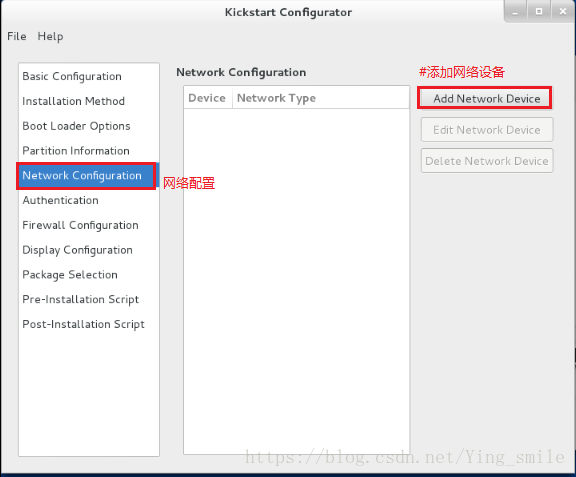Image resolution: width=576 pixels, height=477 pixels.
Task: Select Installation Method section
Action: [x=89, y=101]
